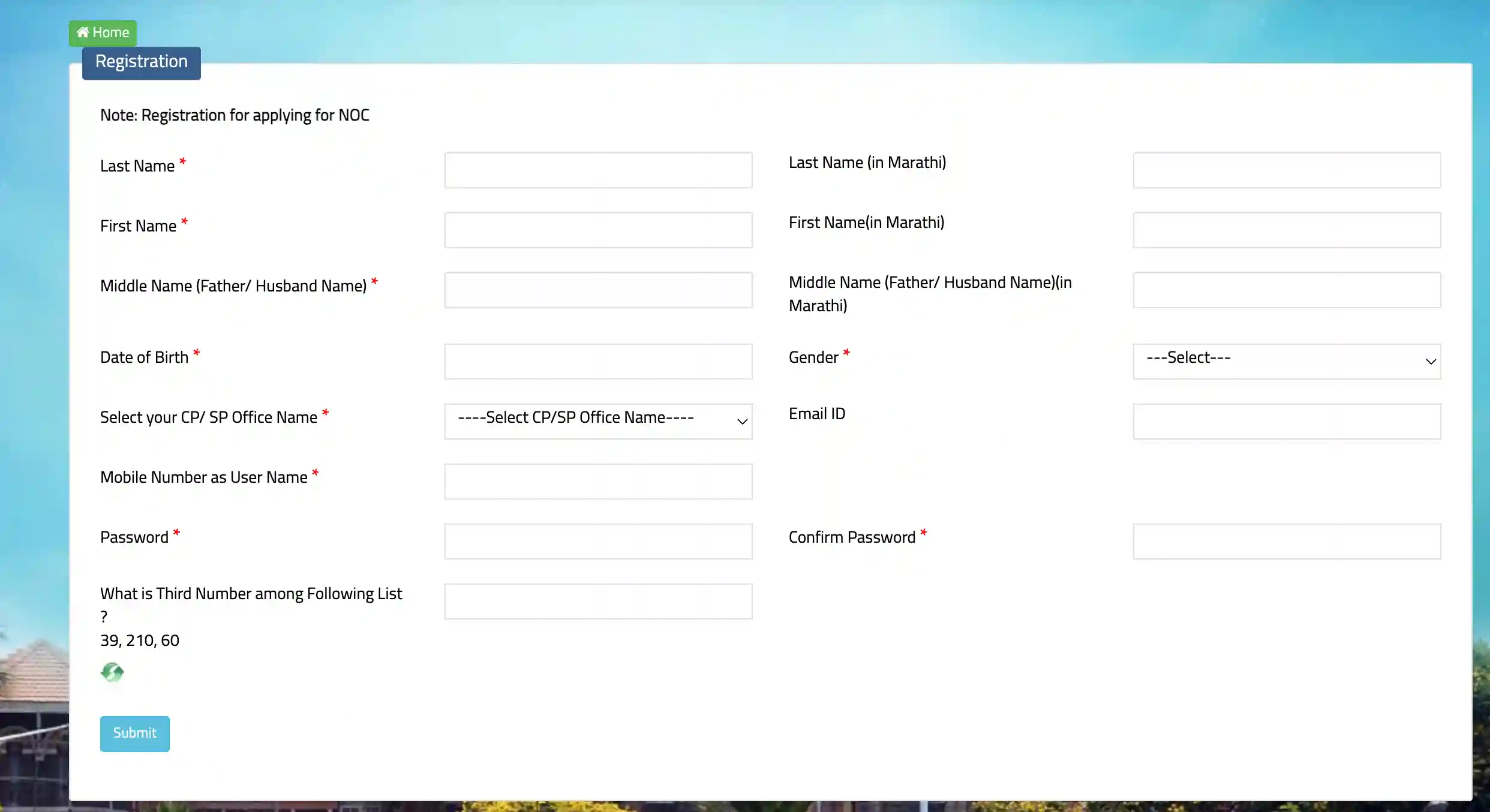Click the Registration tab header

pyautogui.click(x=141, y=62)
